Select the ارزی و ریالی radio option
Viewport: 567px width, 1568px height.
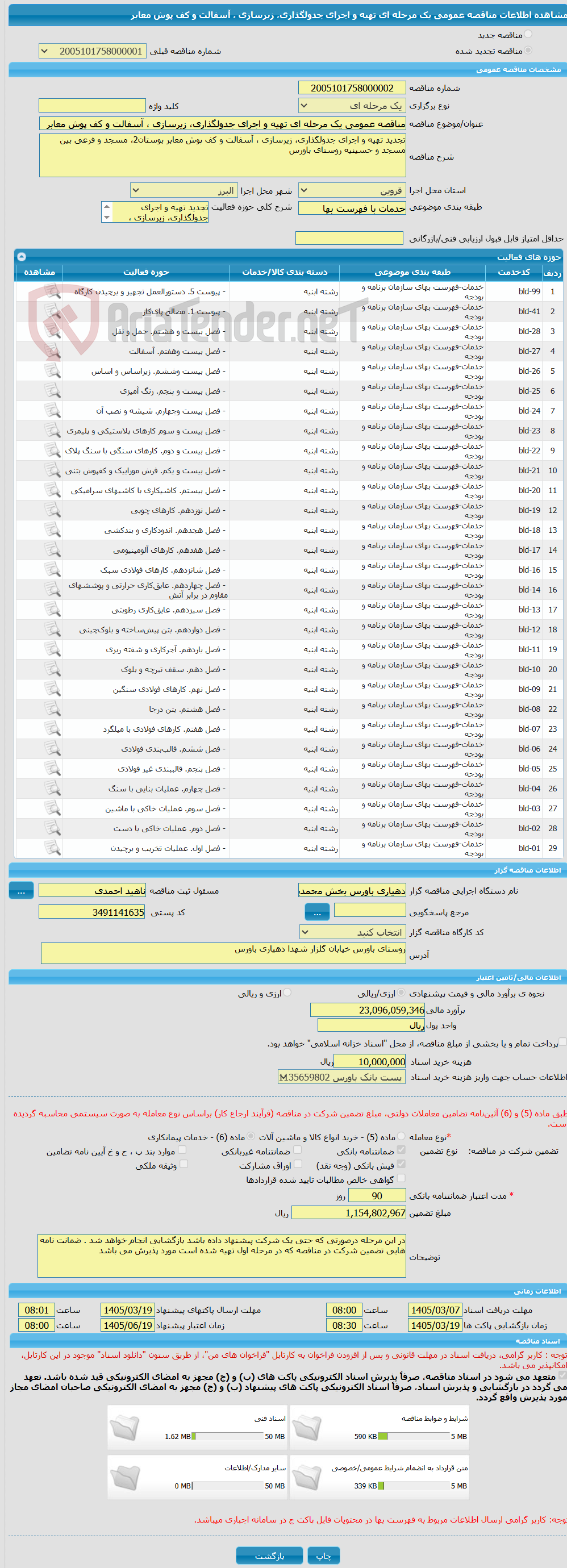[x=287, y=993]
